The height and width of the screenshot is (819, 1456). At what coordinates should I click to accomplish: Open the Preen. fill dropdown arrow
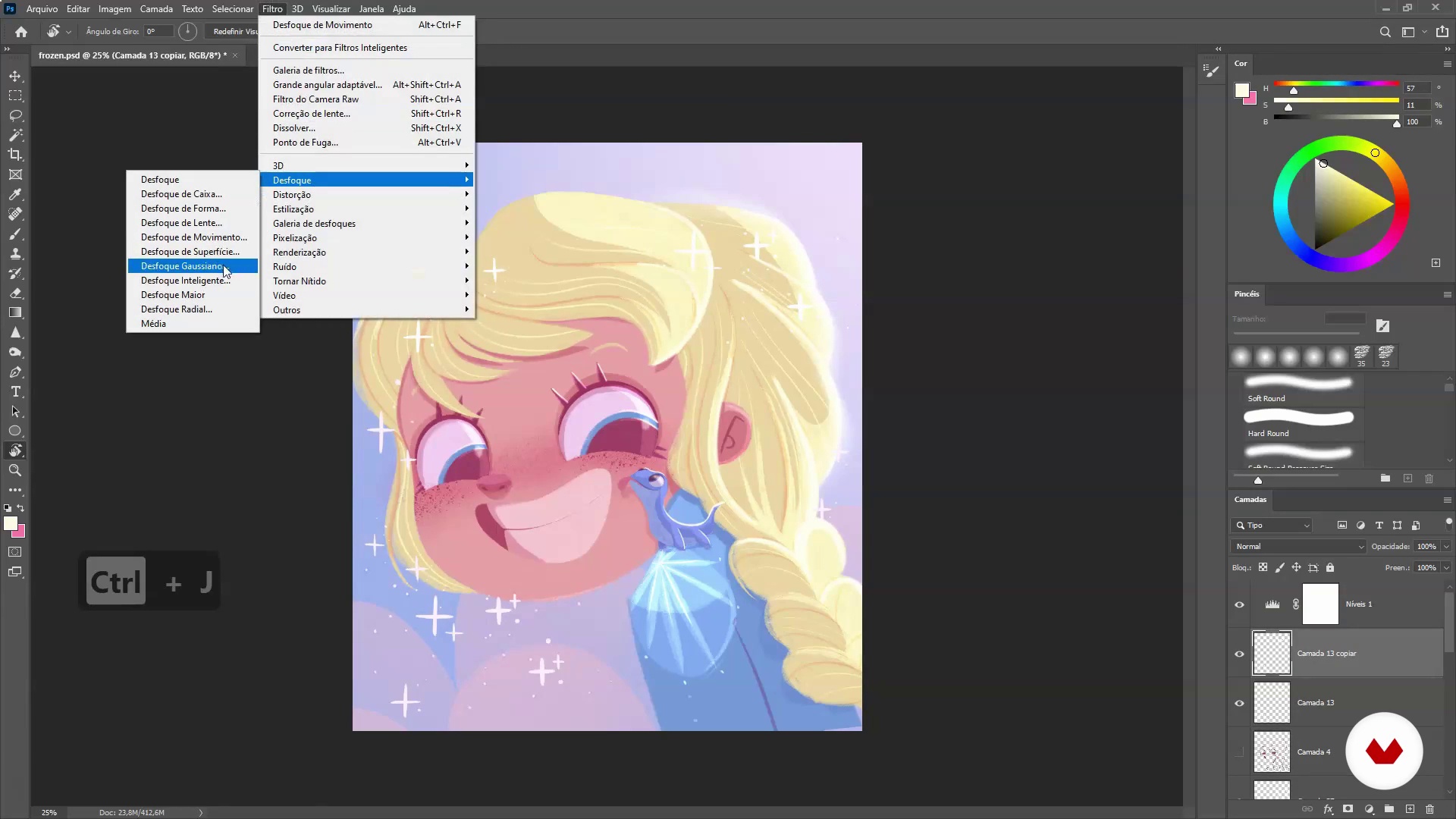click(1446, 568)
